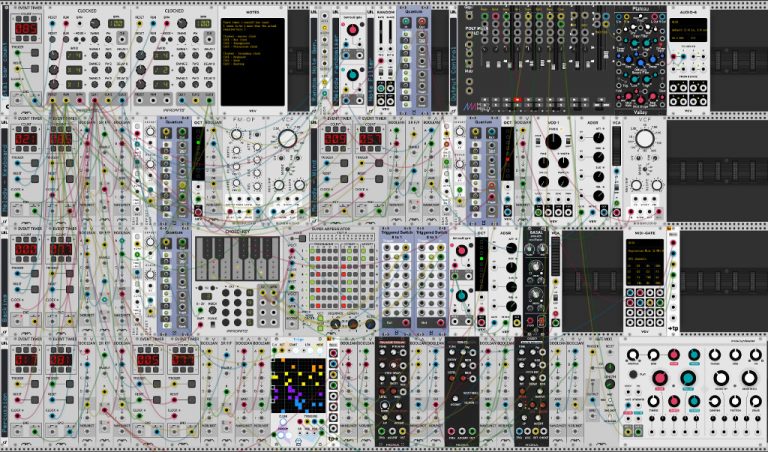The image size is (768, 452).
Task: Click the Trigs colored sequencer grid
Action: click(x=298, y=385)
